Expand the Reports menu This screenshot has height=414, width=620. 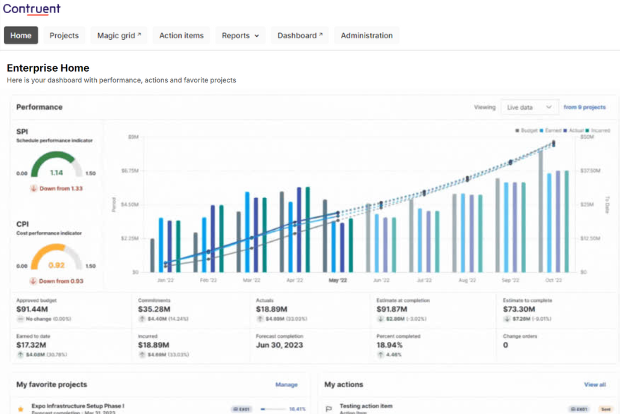coord(240,36)
